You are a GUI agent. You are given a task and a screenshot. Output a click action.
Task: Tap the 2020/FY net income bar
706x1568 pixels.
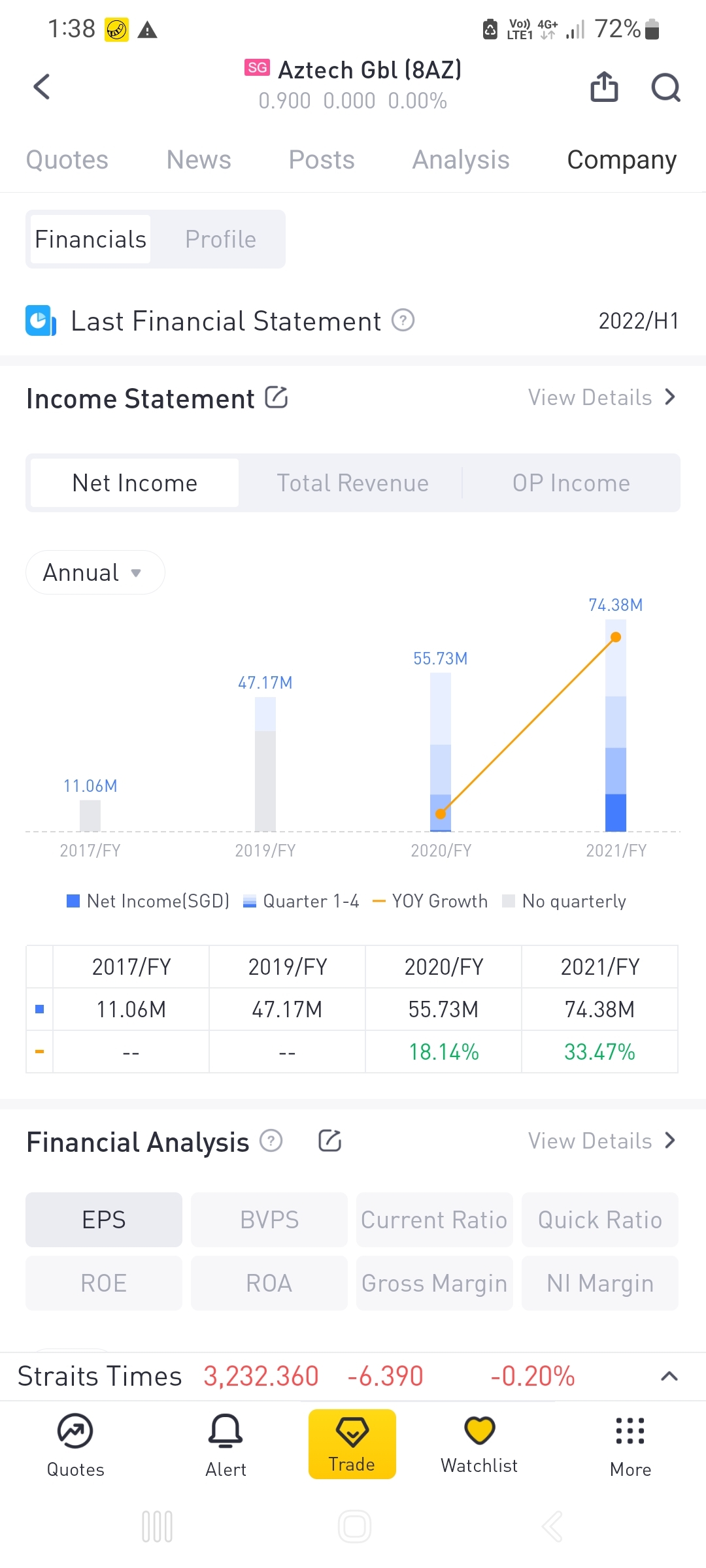click(441, 752)
